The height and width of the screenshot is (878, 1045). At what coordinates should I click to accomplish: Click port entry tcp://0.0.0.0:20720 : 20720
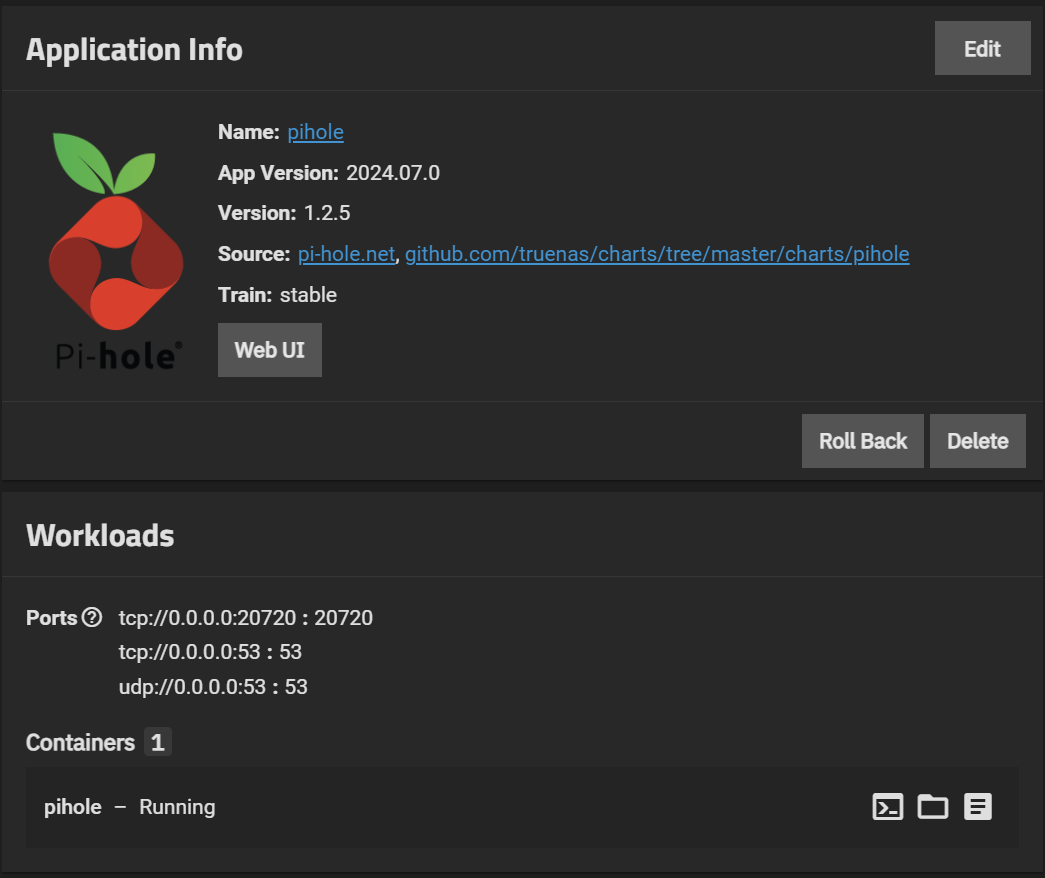[246, 617]
